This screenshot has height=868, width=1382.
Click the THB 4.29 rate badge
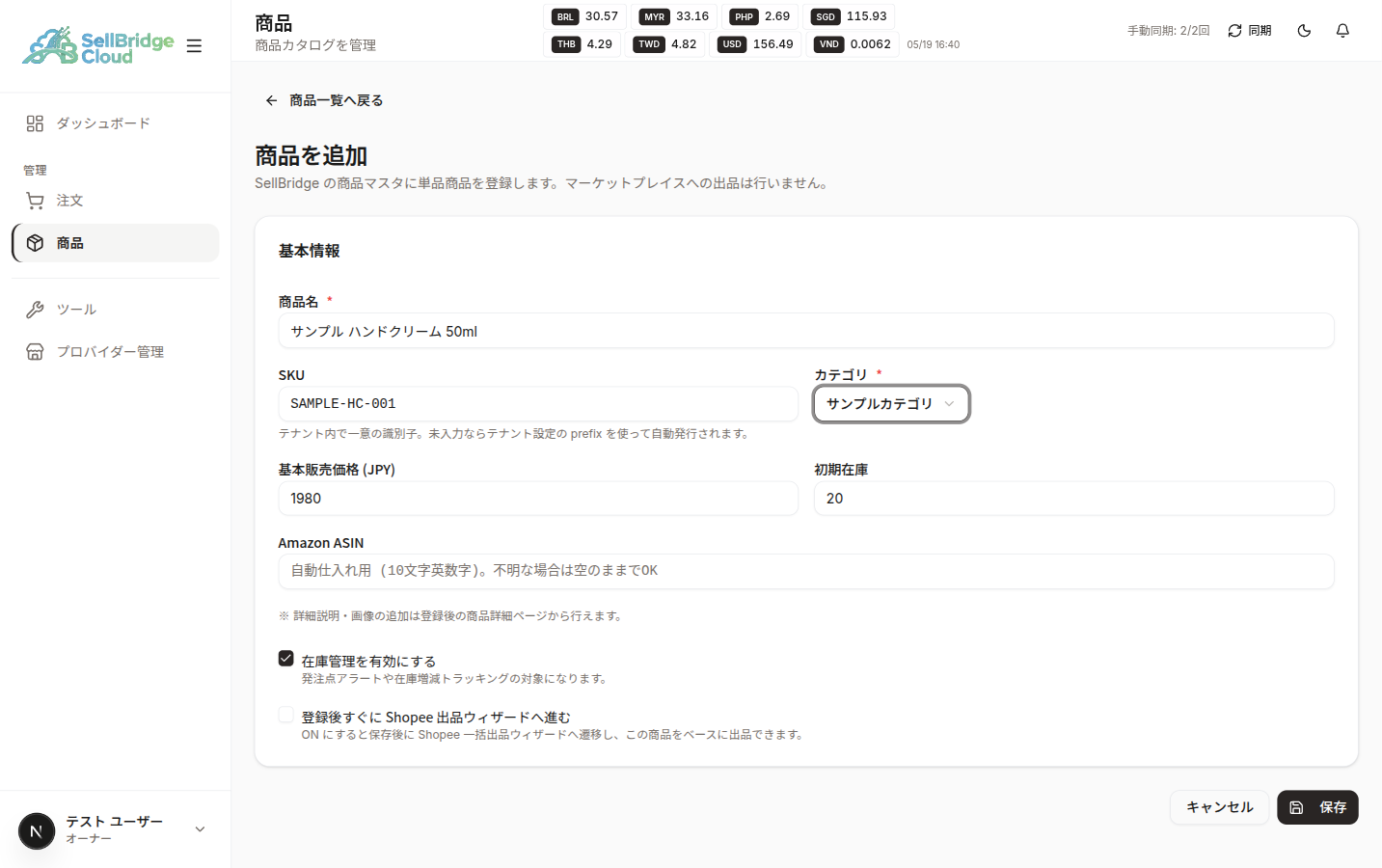(x=583, y=44)
